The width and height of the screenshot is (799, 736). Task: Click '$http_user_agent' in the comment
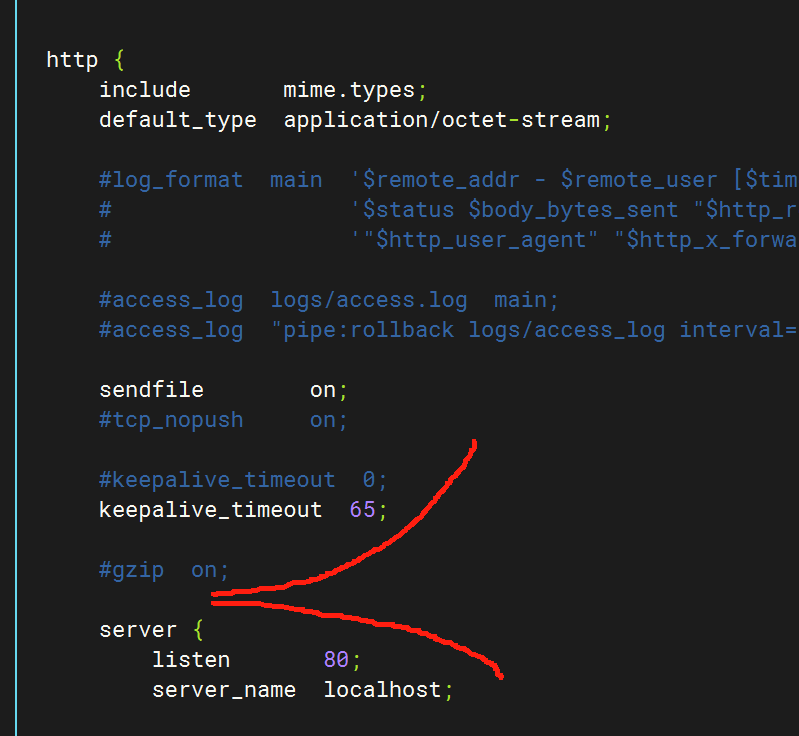pos(481,240)
